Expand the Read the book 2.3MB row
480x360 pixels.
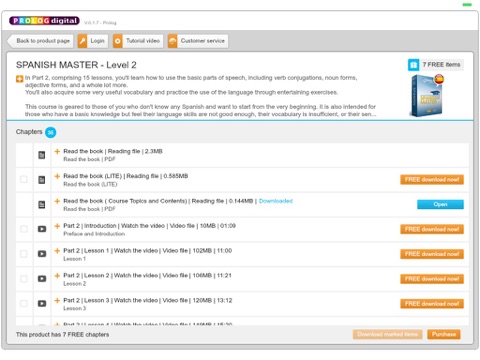(57, 151)
